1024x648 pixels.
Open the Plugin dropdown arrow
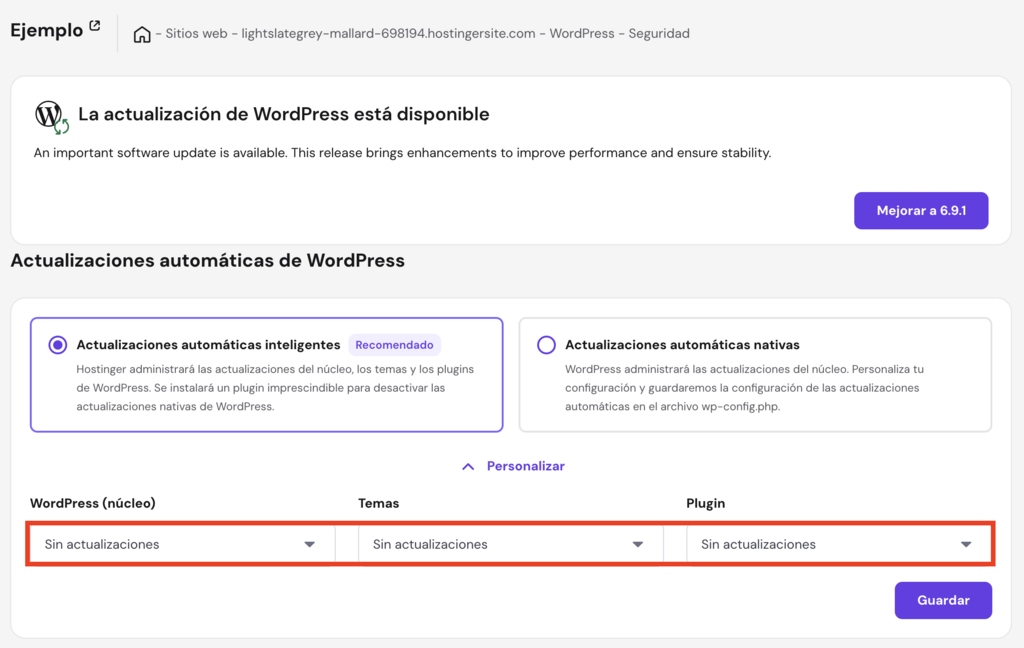click(966, 544)
